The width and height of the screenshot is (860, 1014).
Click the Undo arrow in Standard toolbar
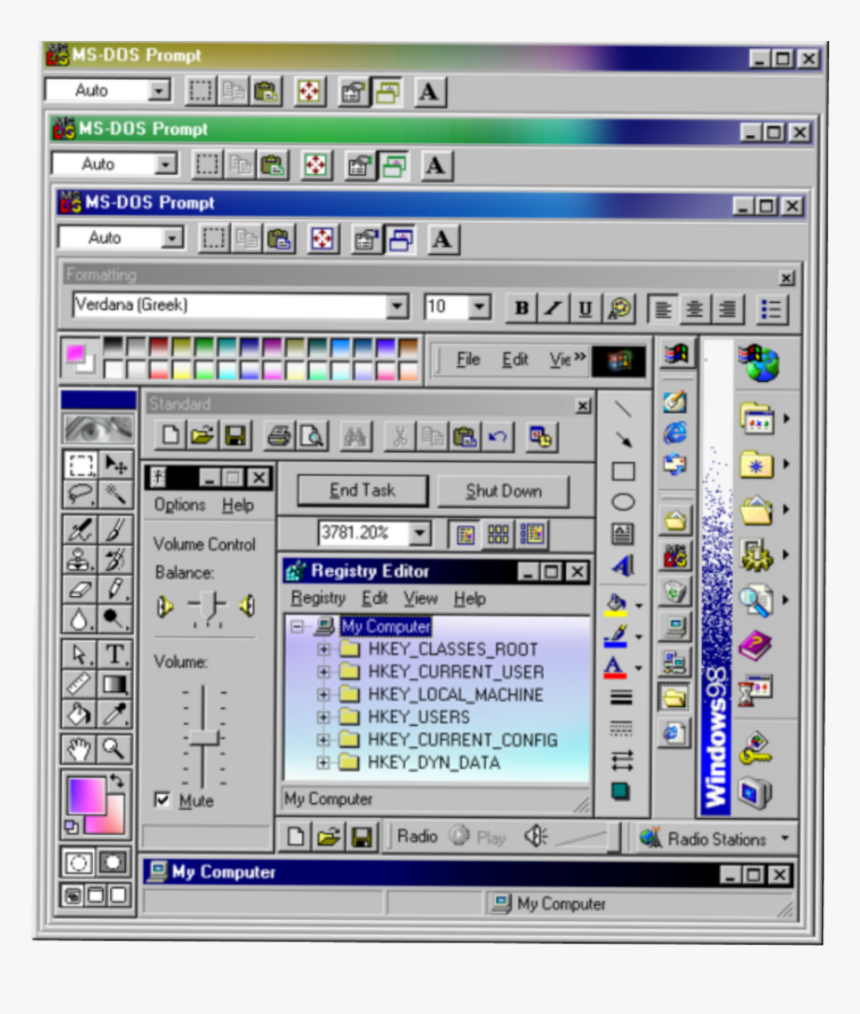[497, 437]
